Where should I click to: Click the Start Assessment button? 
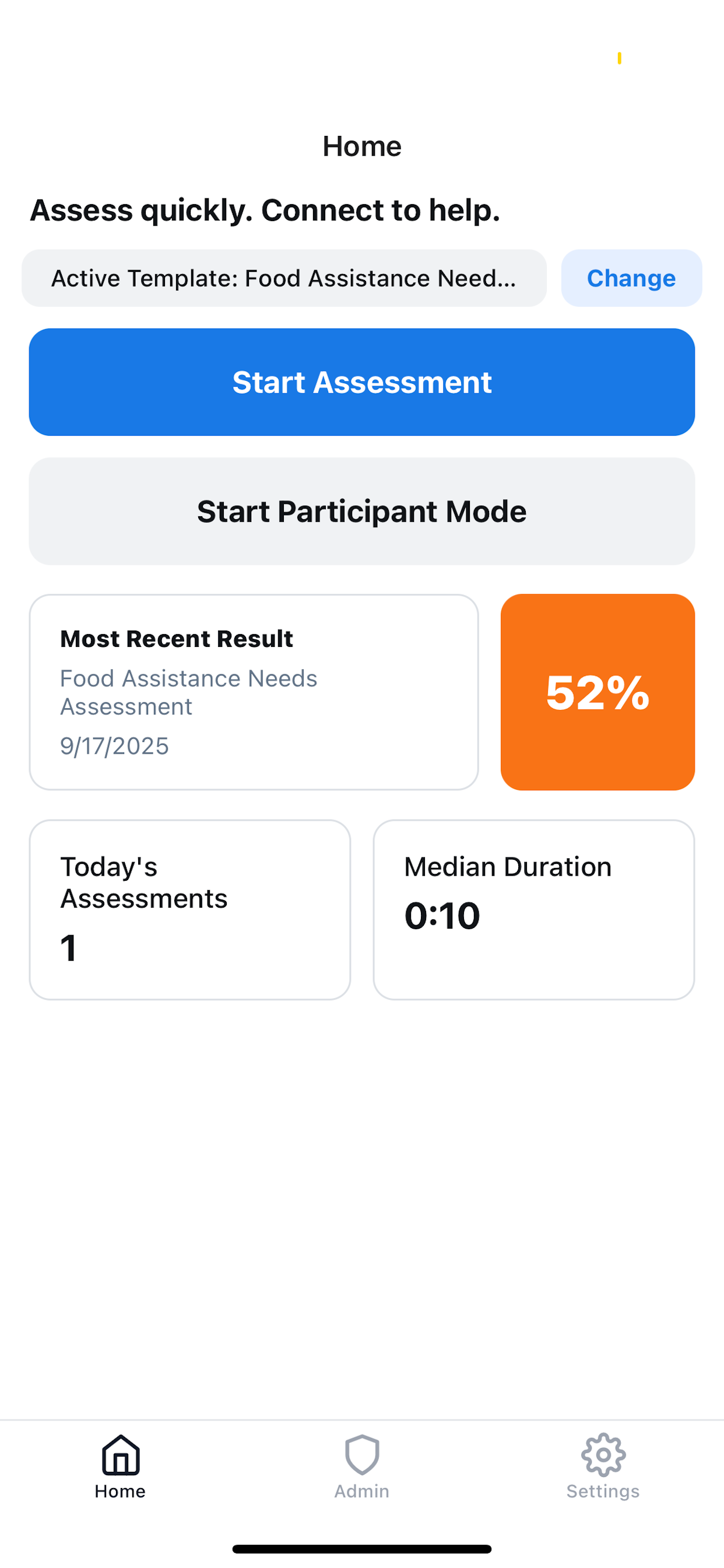click(x=362, y=382)
